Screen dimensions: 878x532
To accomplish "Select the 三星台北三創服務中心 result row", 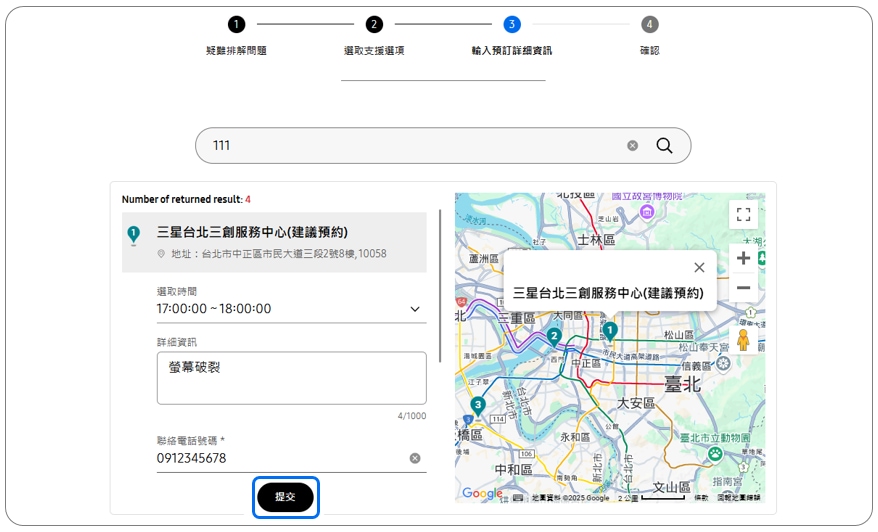I will point(274,242).
